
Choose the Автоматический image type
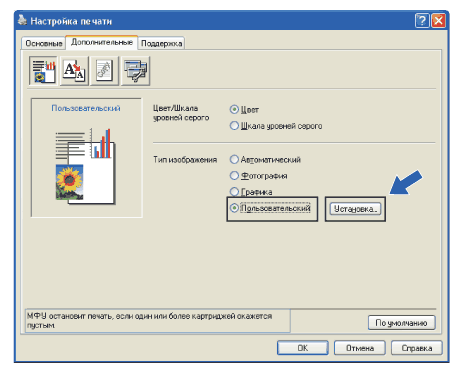tap(234, 159)
